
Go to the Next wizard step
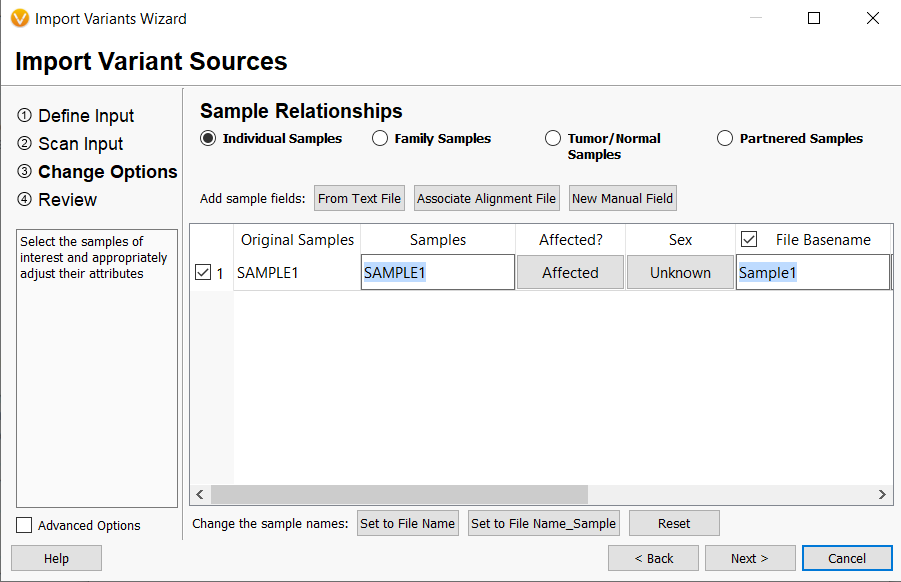point(750,558)
